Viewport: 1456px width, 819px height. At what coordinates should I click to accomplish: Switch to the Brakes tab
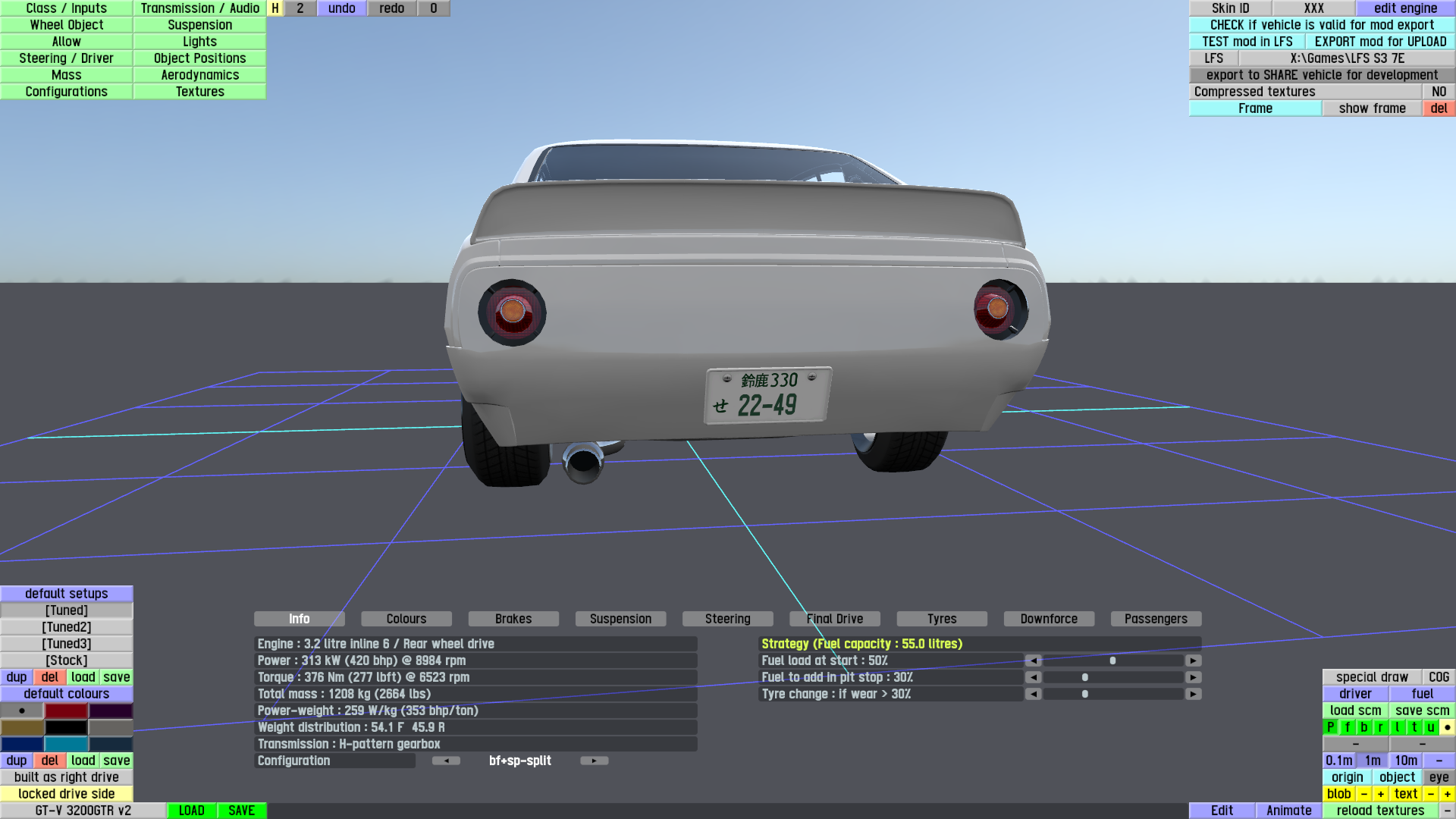[x=513, y=619]
